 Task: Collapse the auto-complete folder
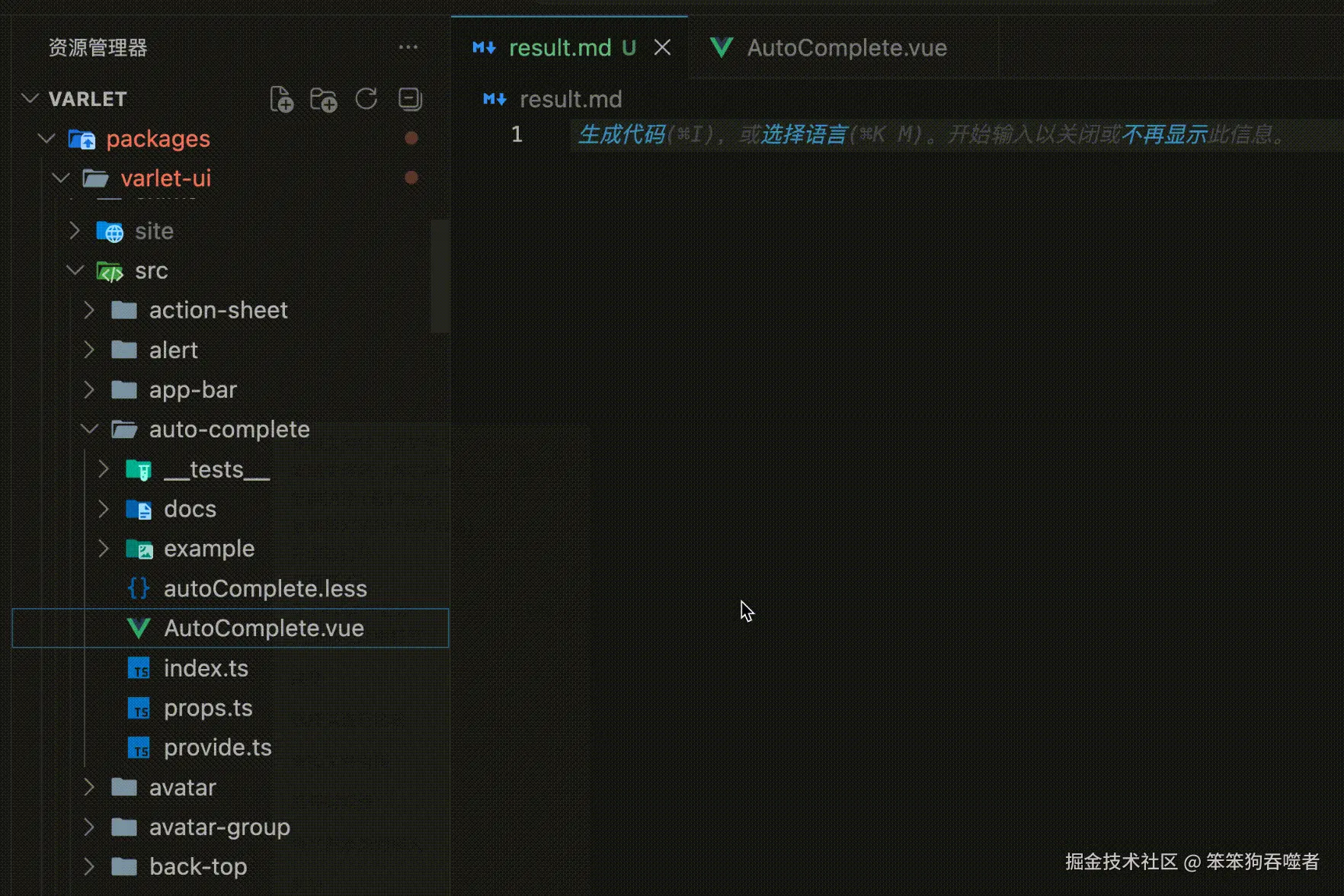[89, 429]
